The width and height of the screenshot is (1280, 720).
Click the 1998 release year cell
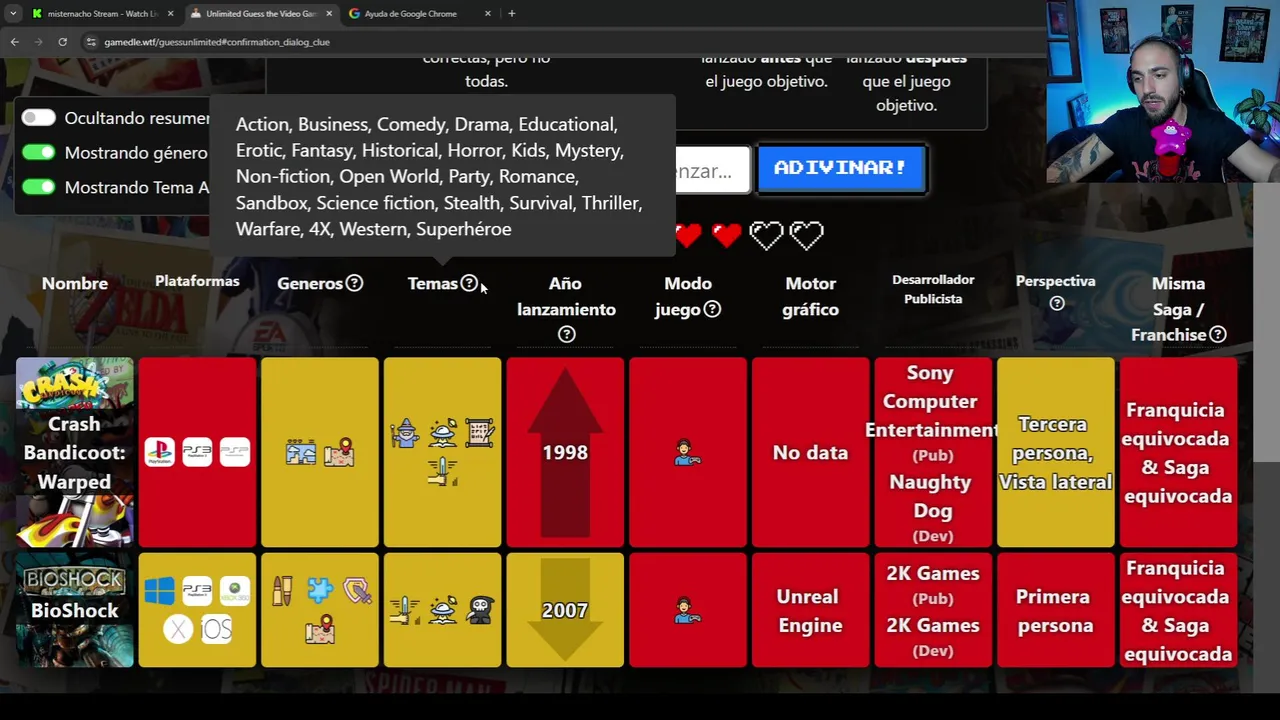565,452
